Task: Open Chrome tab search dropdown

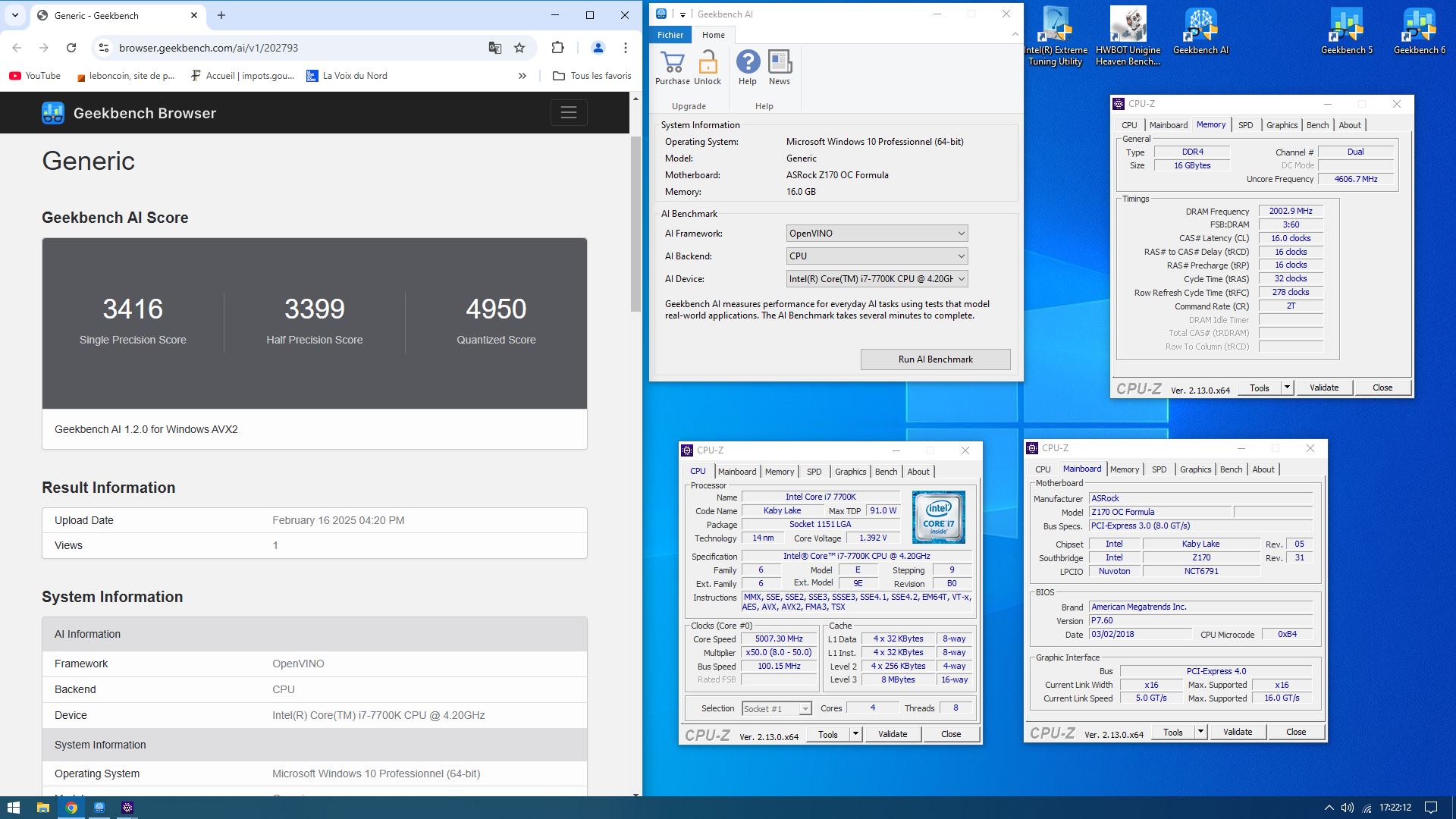Action: tap(15, 15)
